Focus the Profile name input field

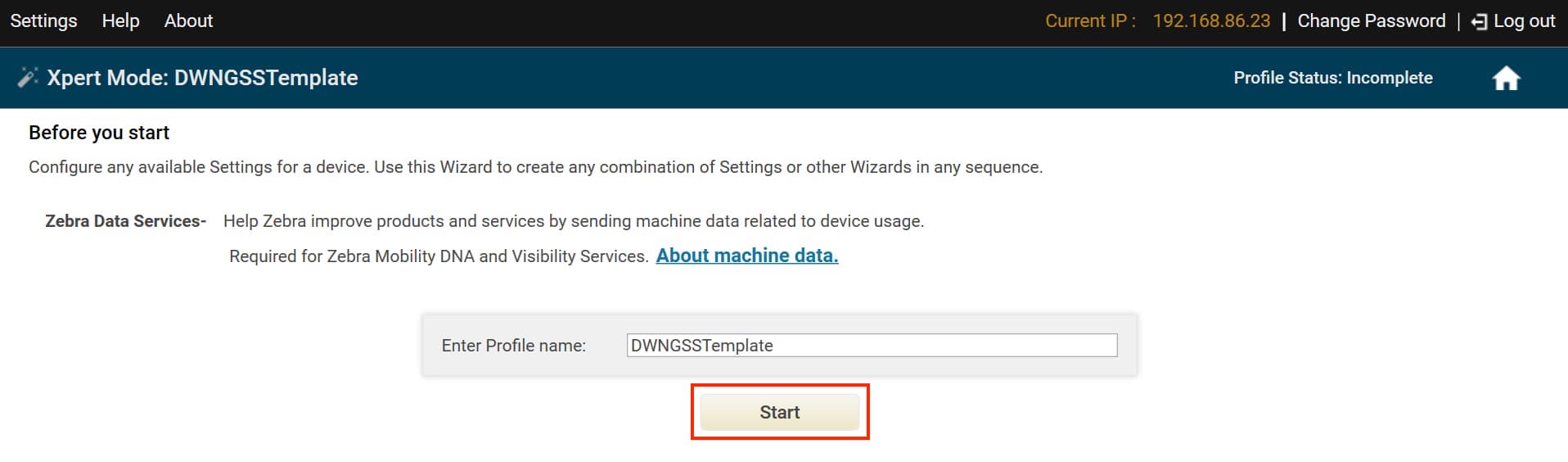tap(872, 345)
